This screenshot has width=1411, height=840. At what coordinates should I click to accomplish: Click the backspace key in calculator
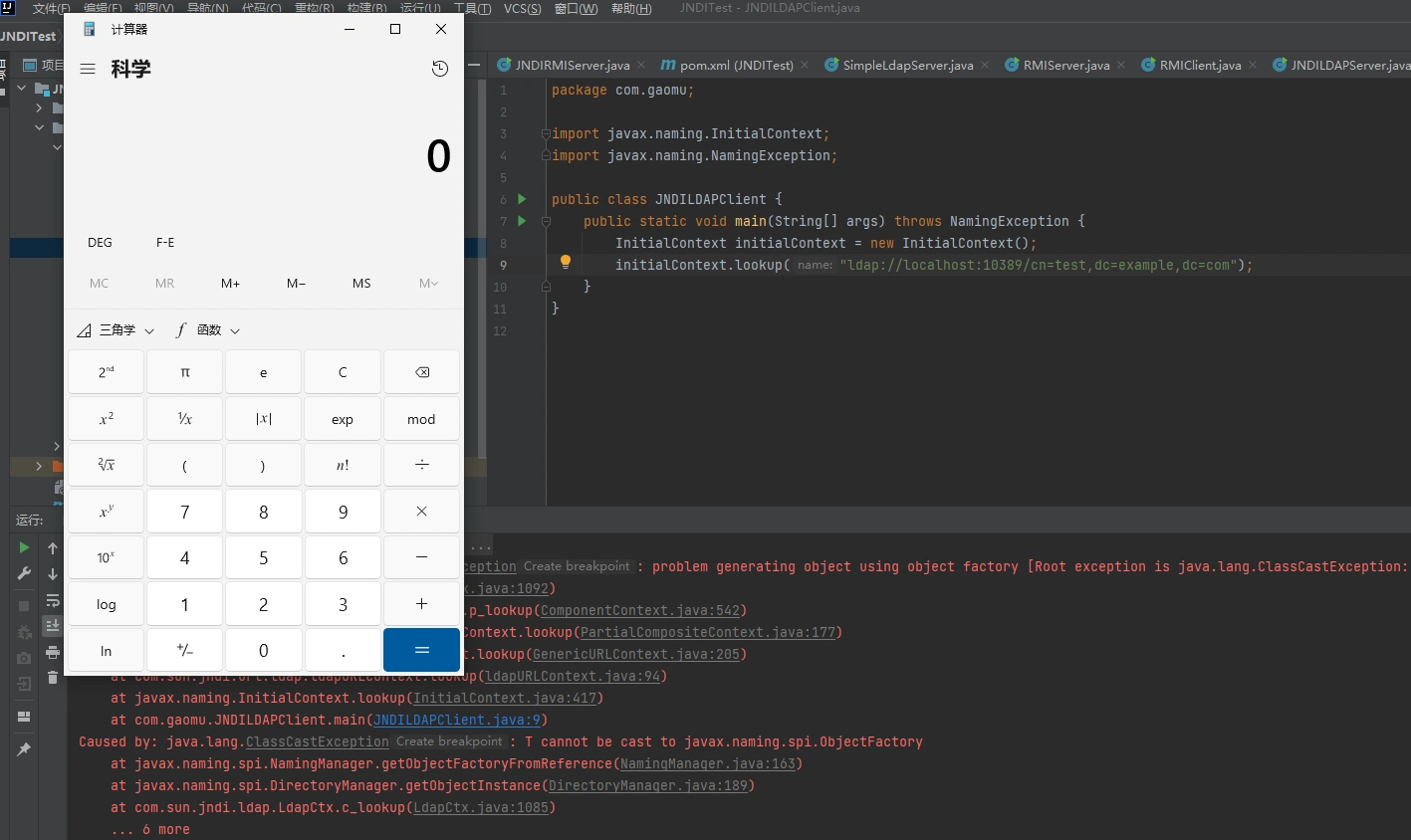pos(421,372)
